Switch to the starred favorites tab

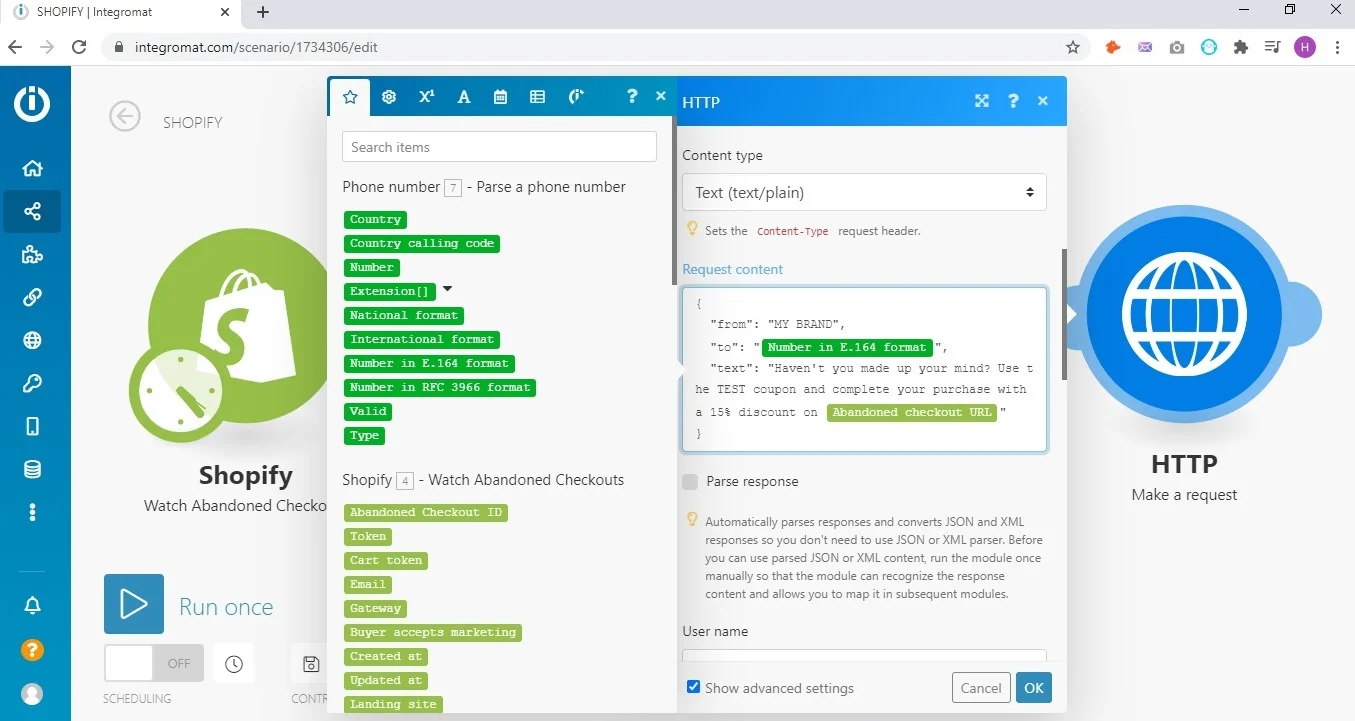(x=350, y=97)
